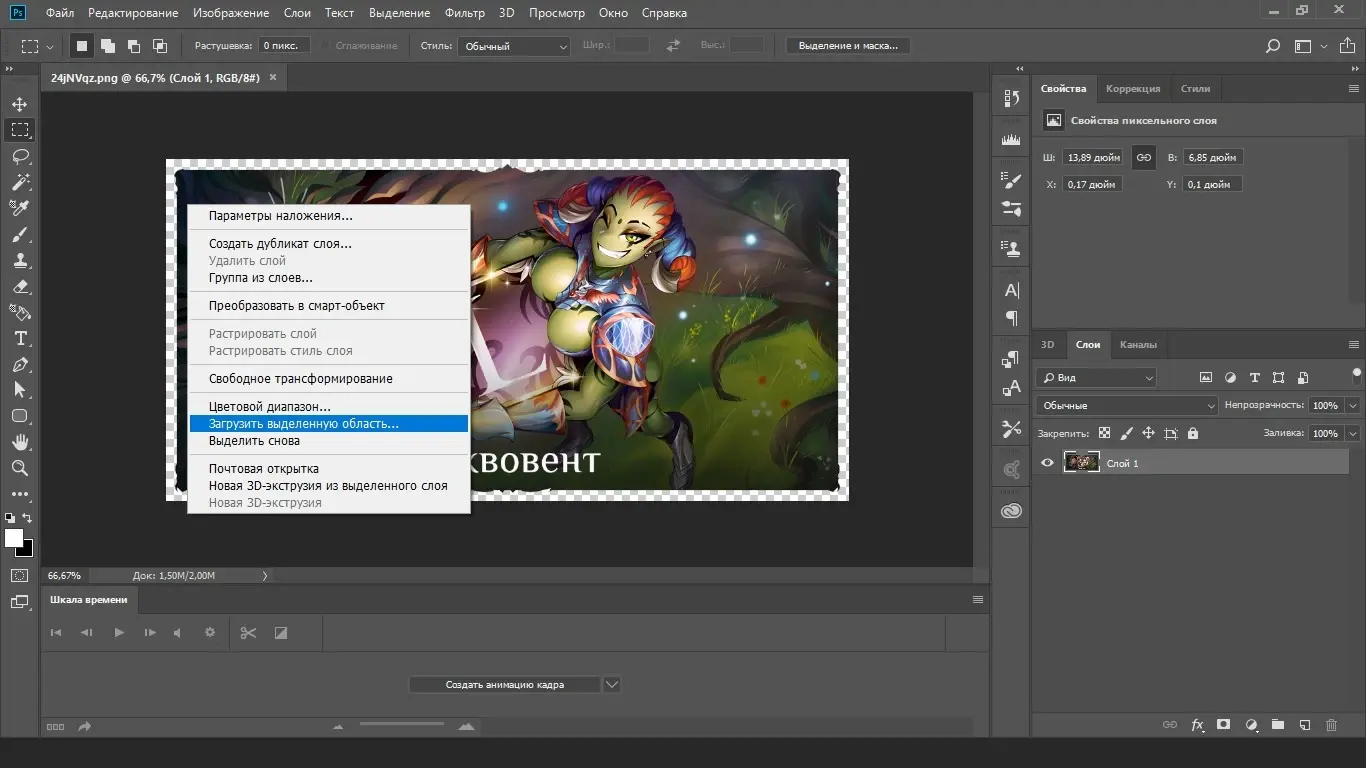1366x768 pixels.
Task: Click the Растушевка feather input field
Action: 285,46
